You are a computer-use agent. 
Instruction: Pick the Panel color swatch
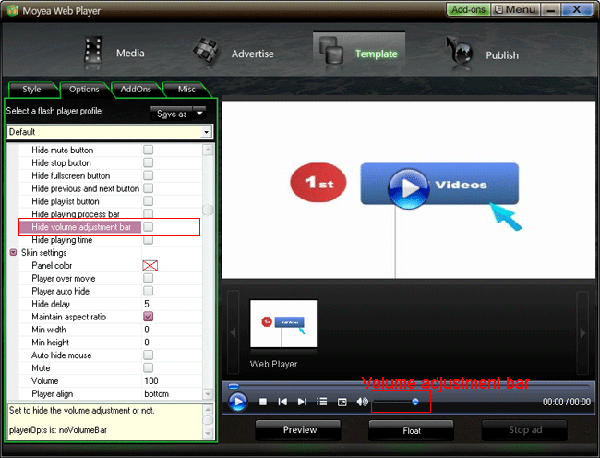click(x=150, y=266)
